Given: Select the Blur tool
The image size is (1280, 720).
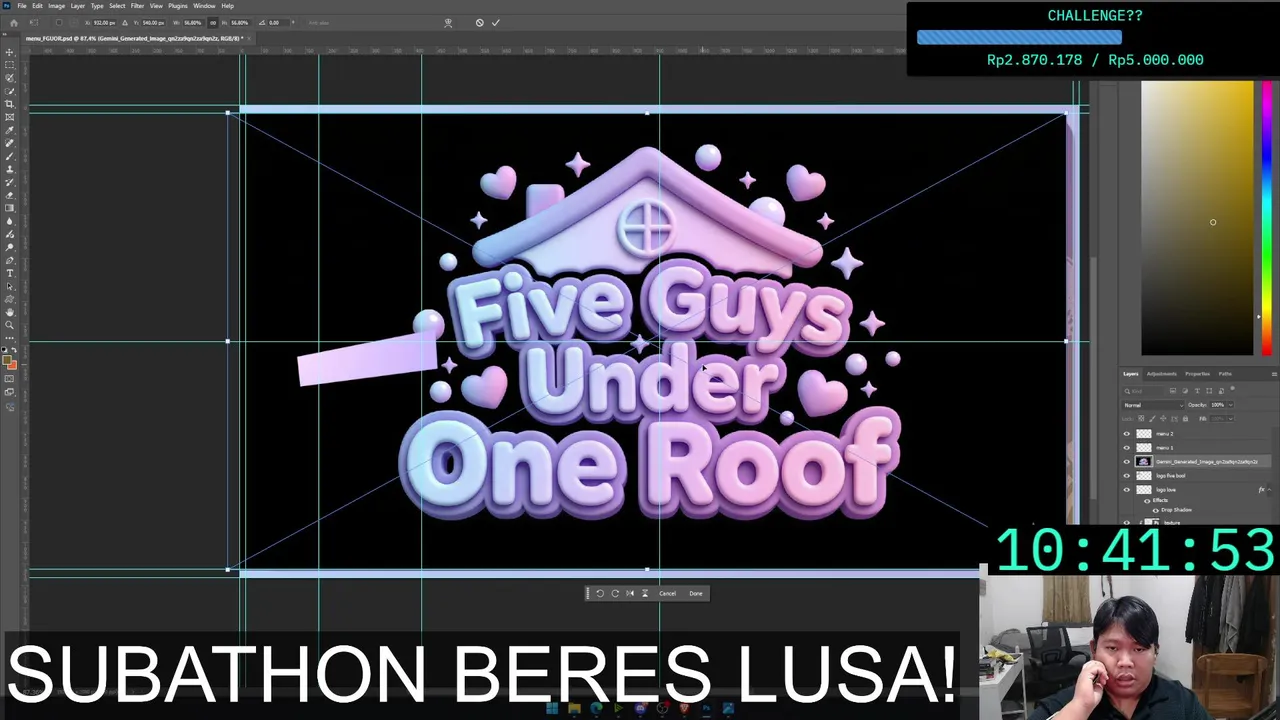Looking at the screenshot, I should tap(9, 221).
